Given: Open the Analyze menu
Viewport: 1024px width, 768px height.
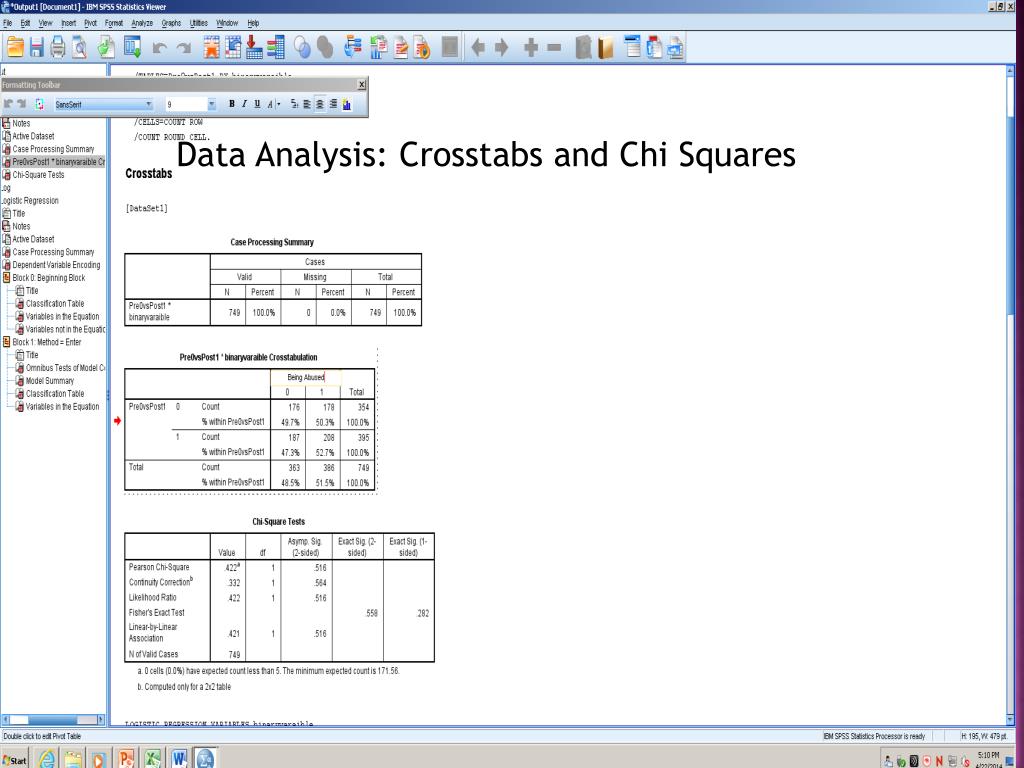Looking at the screenshot, I should pos(141,23).
